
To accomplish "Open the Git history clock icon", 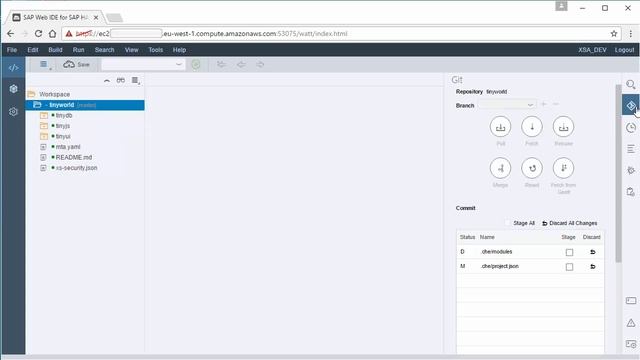I will pos(631,127).
